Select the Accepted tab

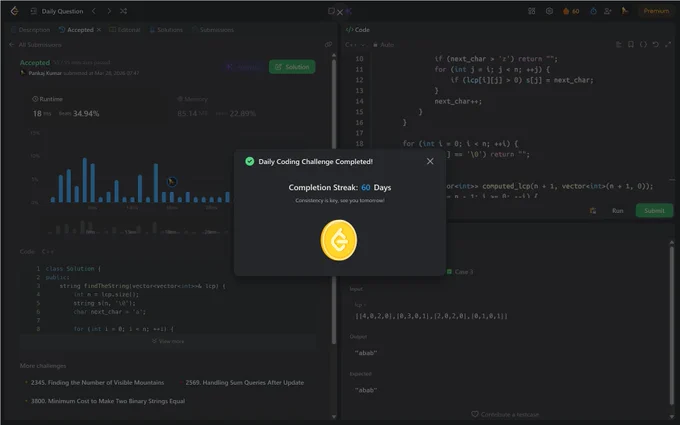point(76,30)
